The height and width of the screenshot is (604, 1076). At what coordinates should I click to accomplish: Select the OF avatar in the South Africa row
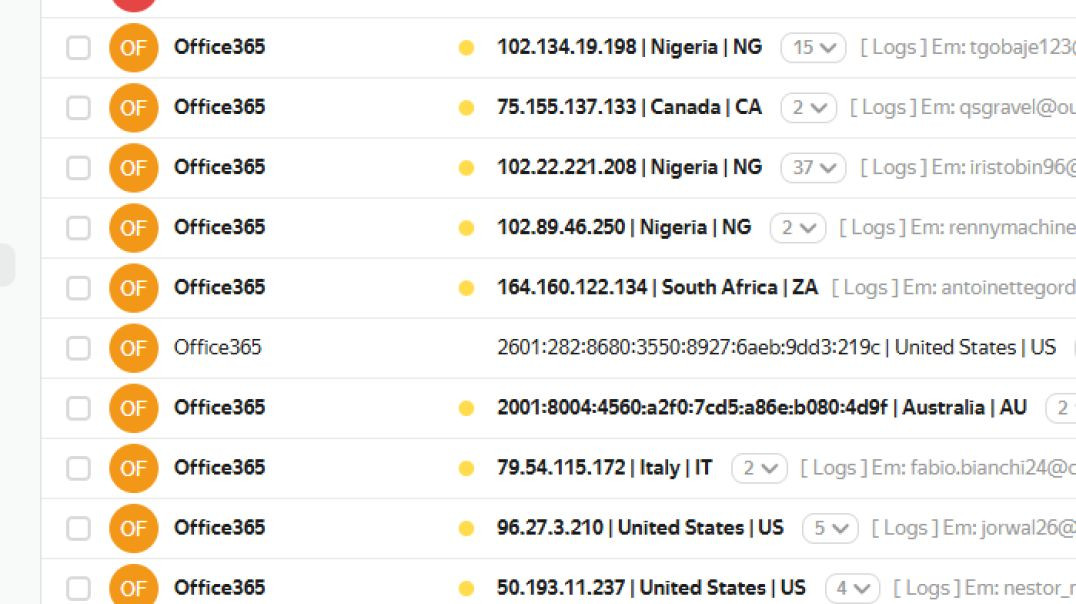tap(134, 288)
